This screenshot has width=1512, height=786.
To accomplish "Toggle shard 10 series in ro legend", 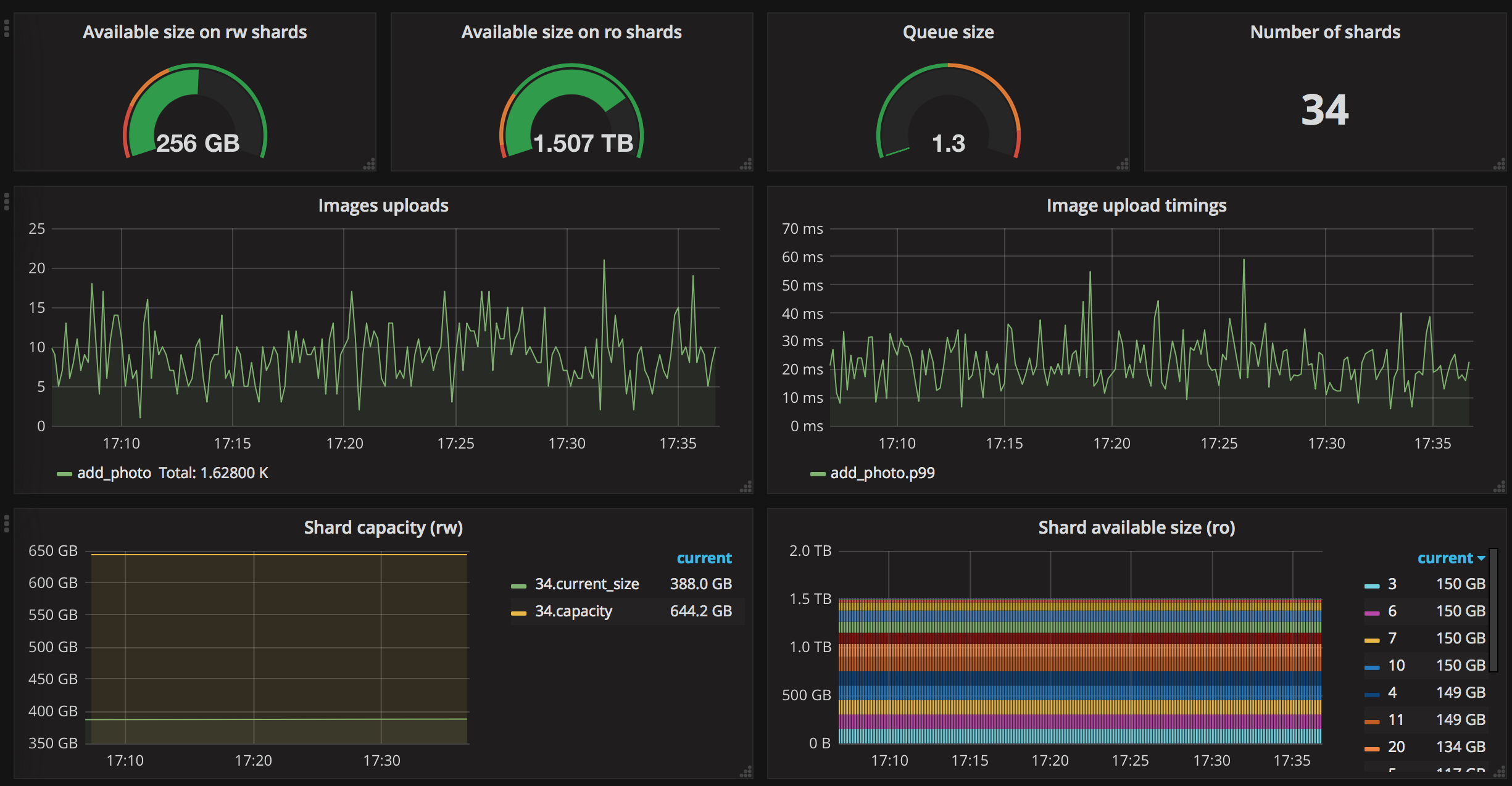I will pos(1397,666).
